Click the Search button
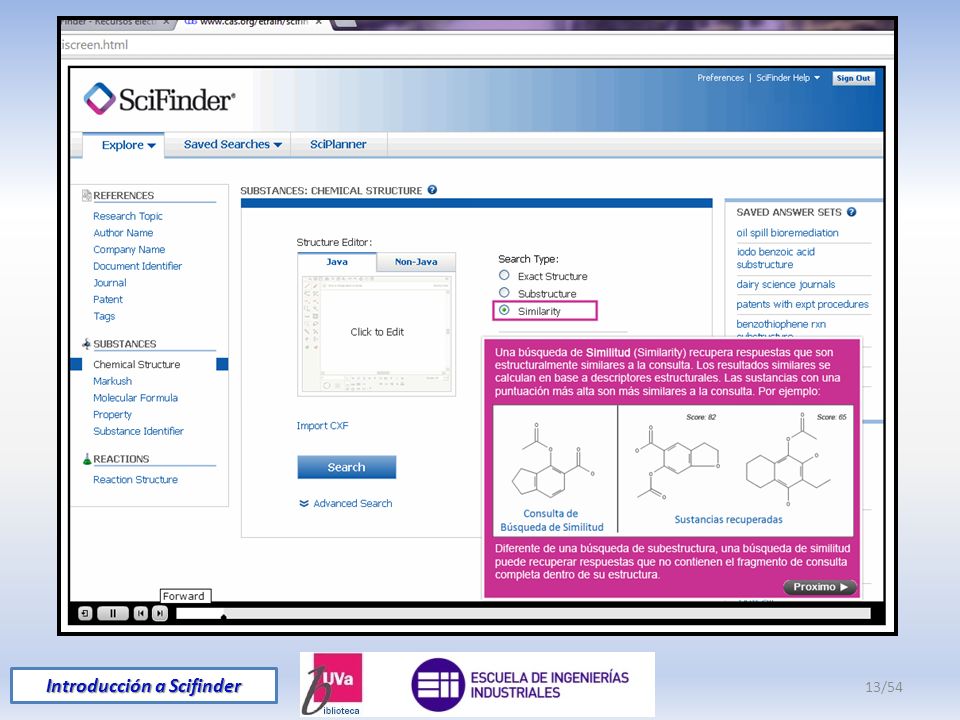 coord(347,467)
